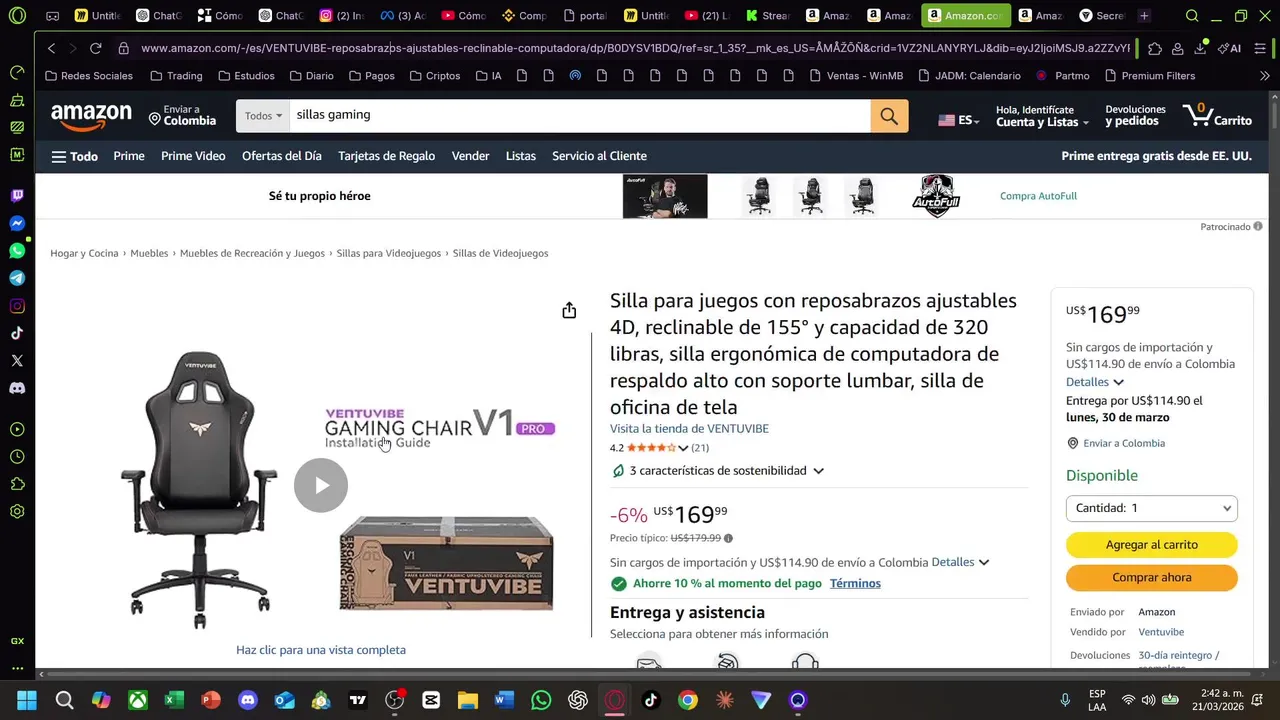Click Haz clic para una vista completa
The image size is (1280, 720).
[x=321, y=650]
